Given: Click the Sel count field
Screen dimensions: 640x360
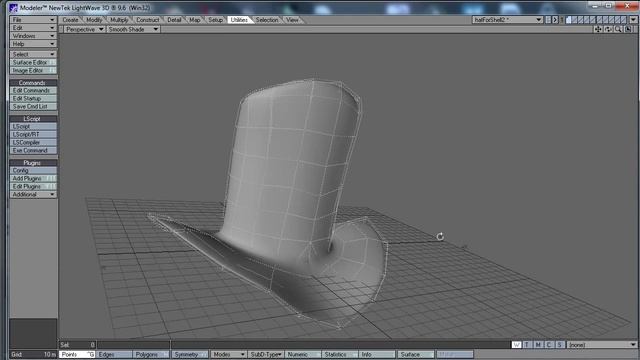Looking at the screenshot, I should pyautogui.click(x=78, y=345).
